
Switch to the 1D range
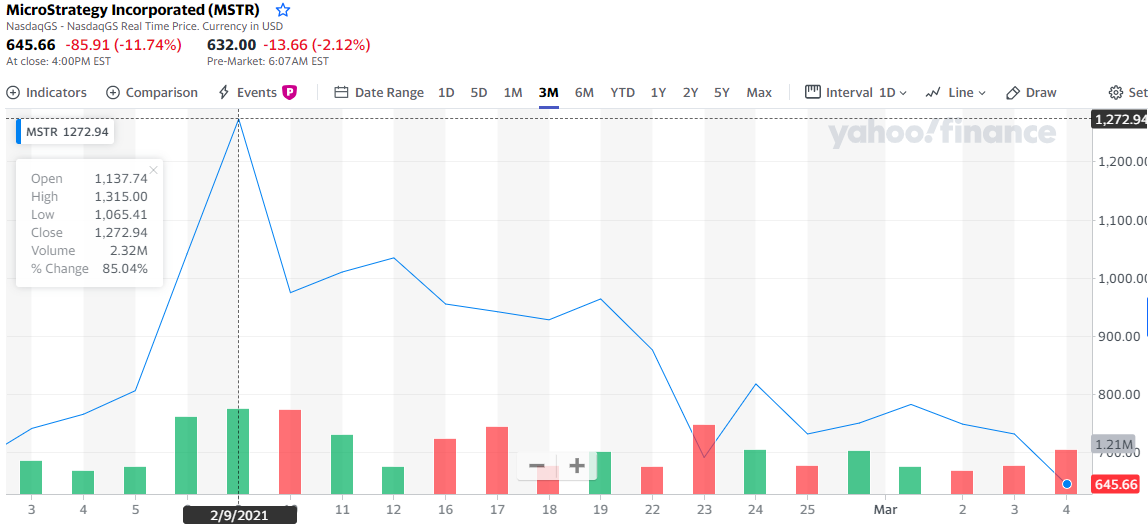click(x=446, y=92)
